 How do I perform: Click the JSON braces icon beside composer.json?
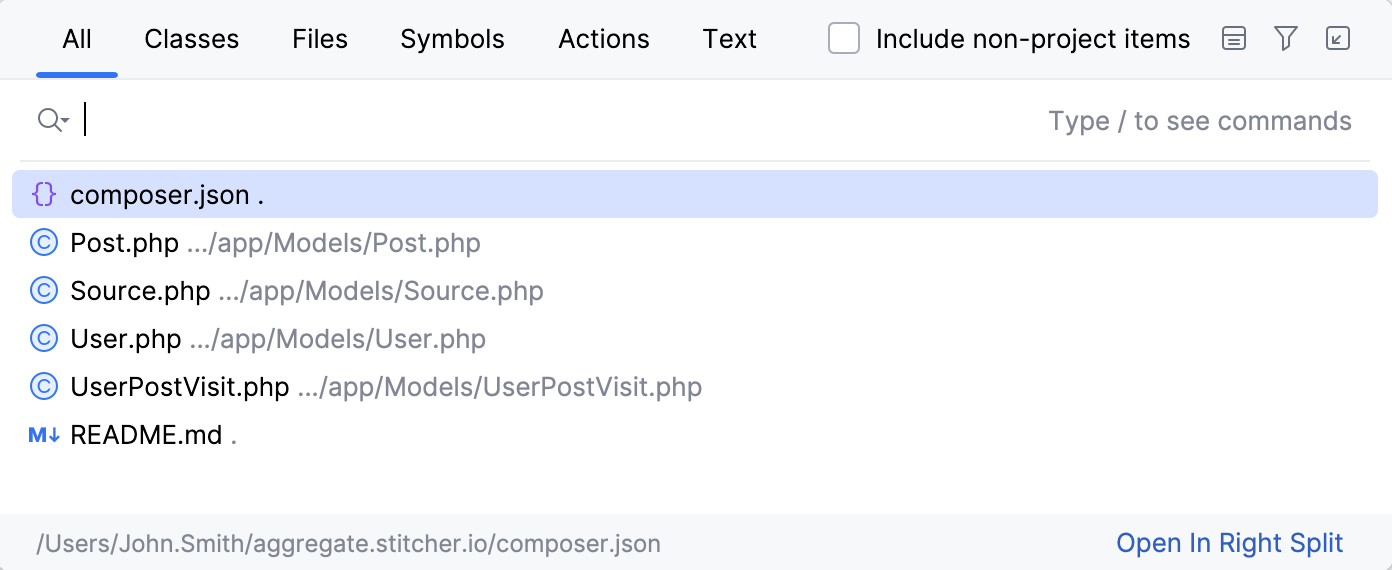click(x=44, y=194)
